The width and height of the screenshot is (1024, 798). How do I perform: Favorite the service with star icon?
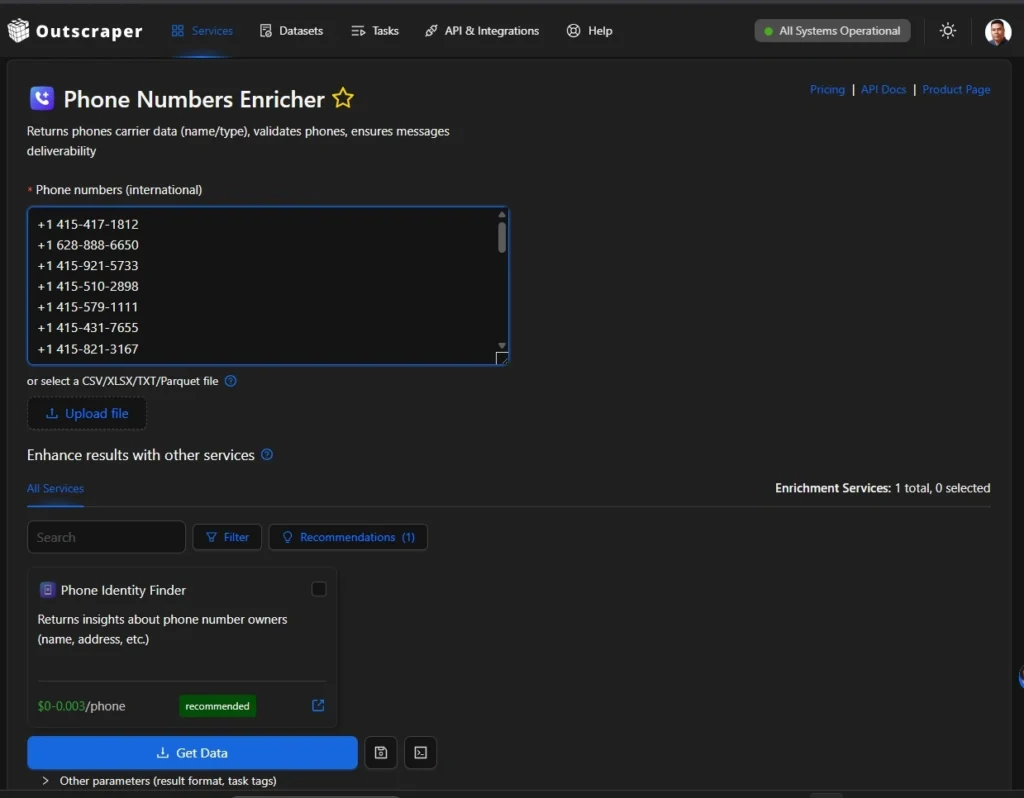coord(343,99)
